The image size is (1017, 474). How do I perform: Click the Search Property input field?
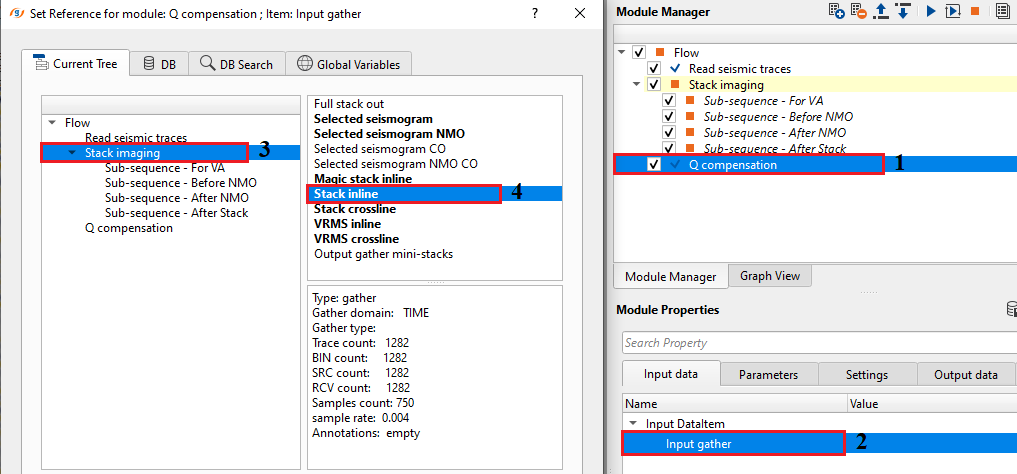coord(818,343)
